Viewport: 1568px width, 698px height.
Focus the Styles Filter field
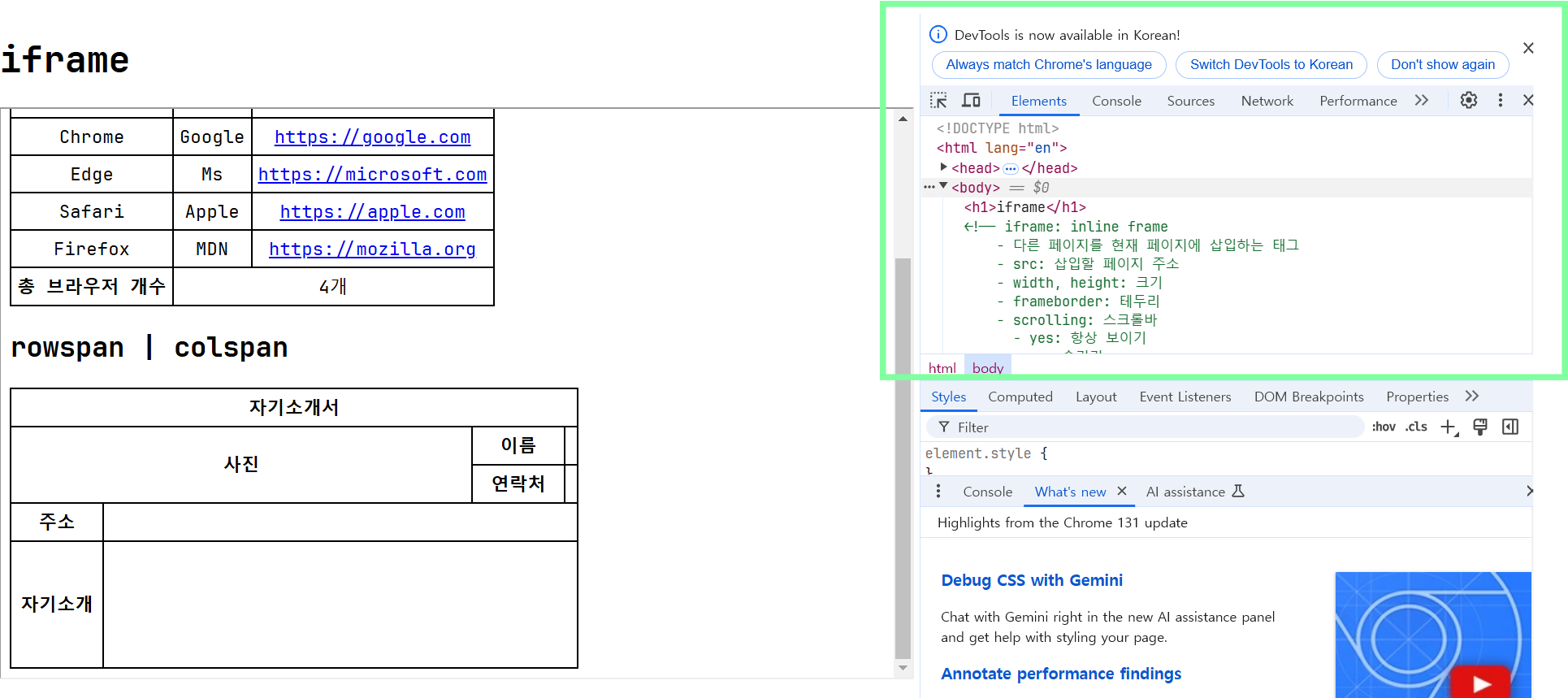1146,427
